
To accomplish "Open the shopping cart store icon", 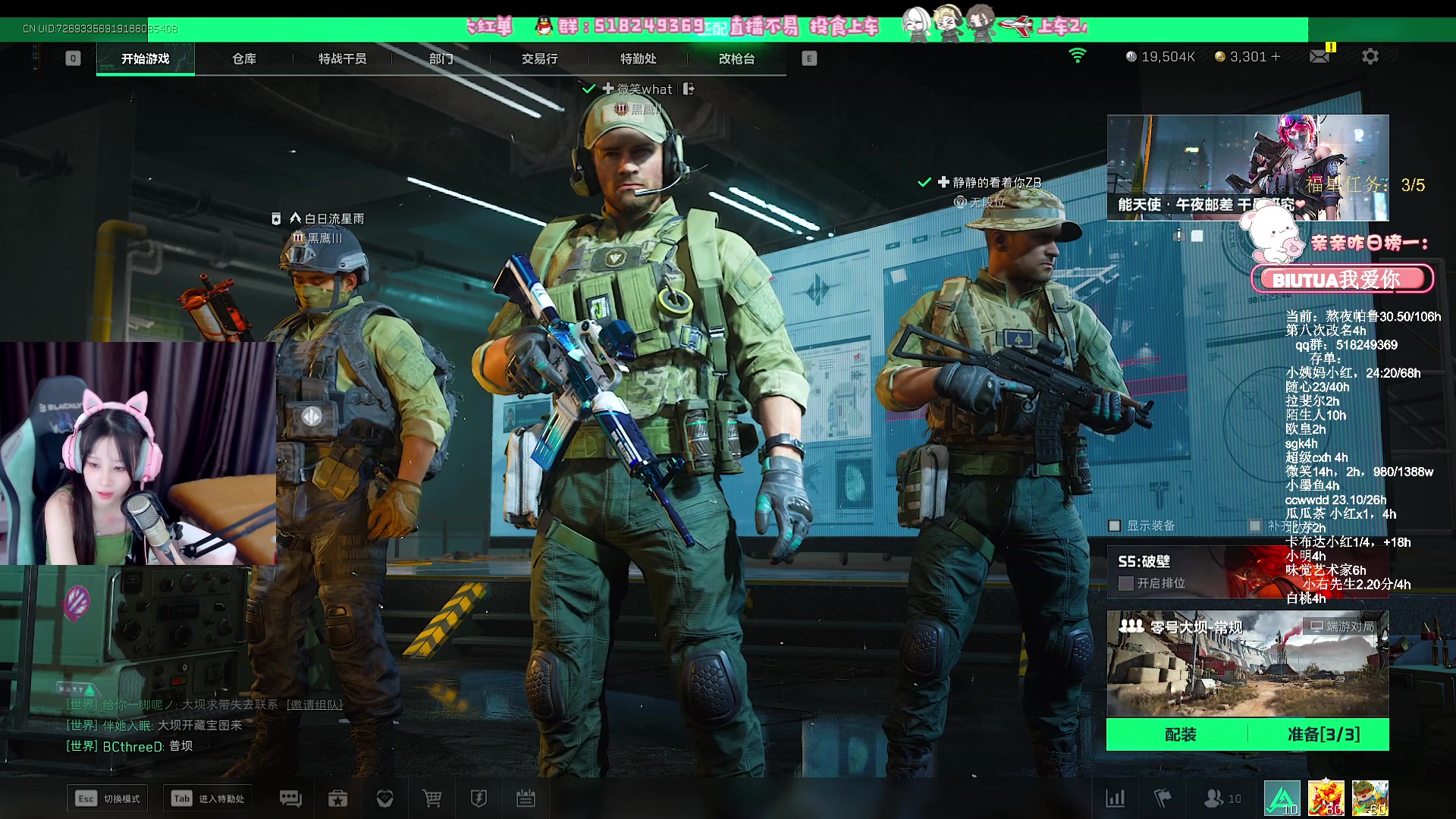I will pyautogui.click(x=431, y=799).
